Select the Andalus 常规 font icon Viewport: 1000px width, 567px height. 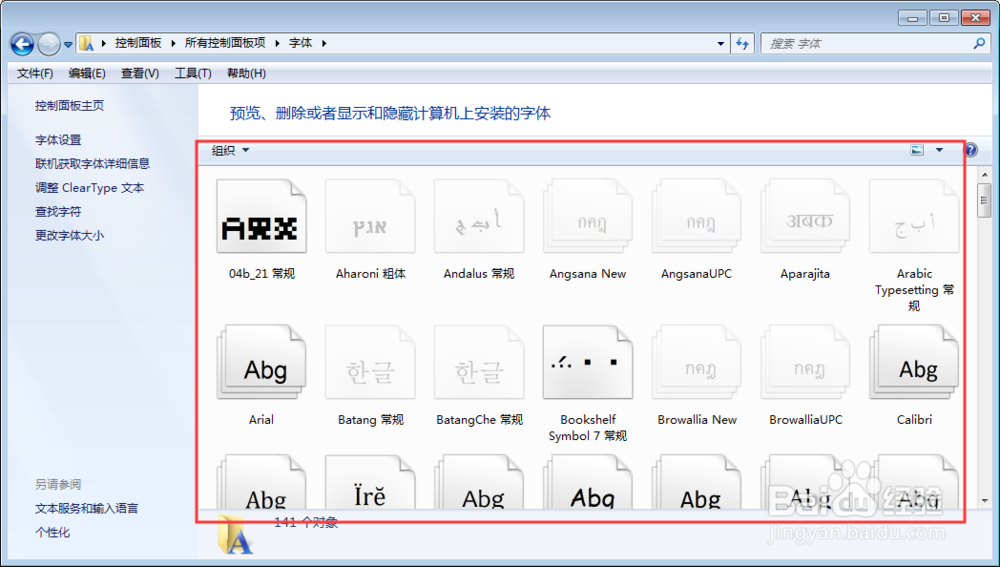pos(479,216)
